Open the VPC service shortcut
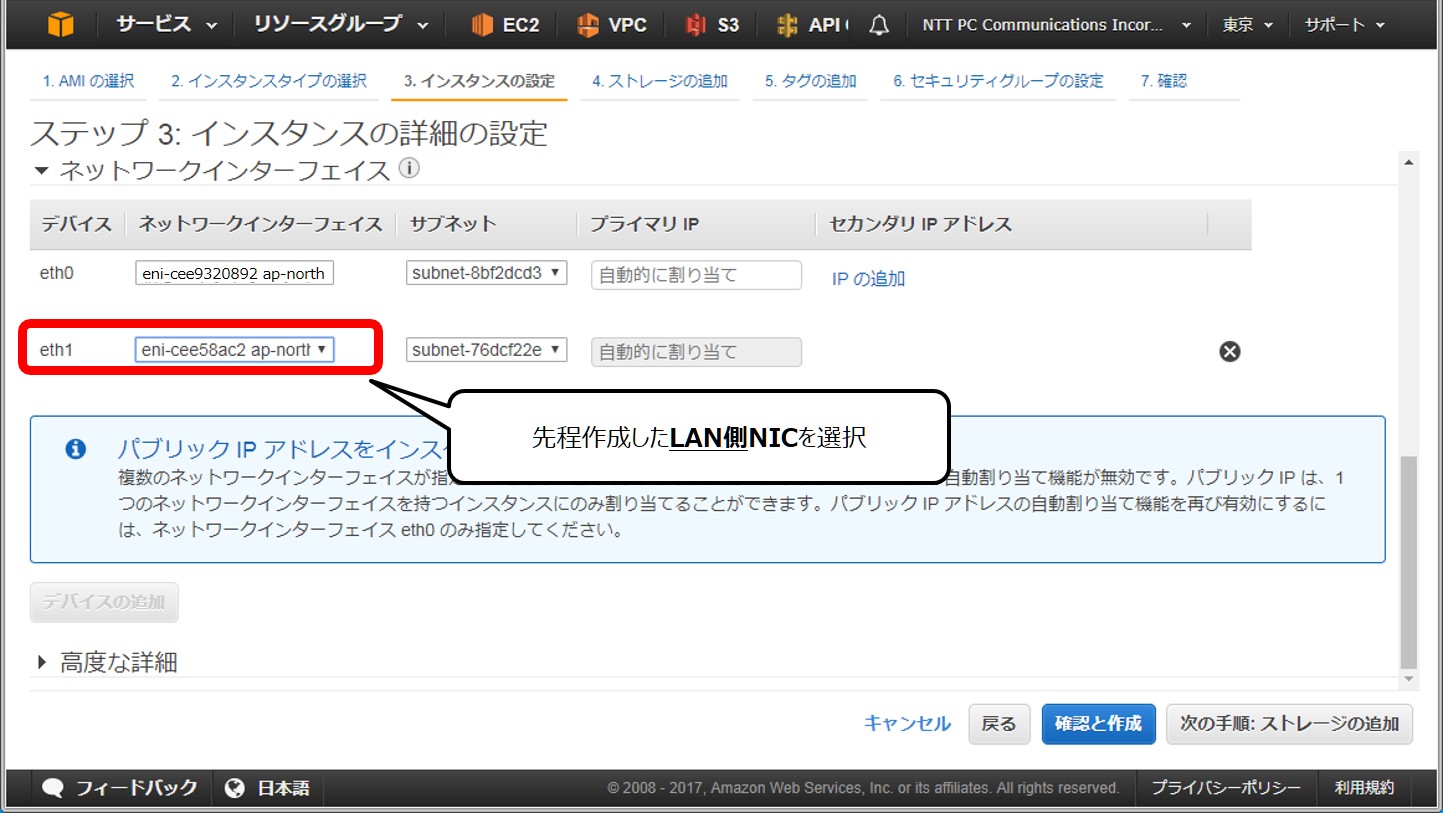The width and height of the screenshot is (1443, 813). [612, 25]
